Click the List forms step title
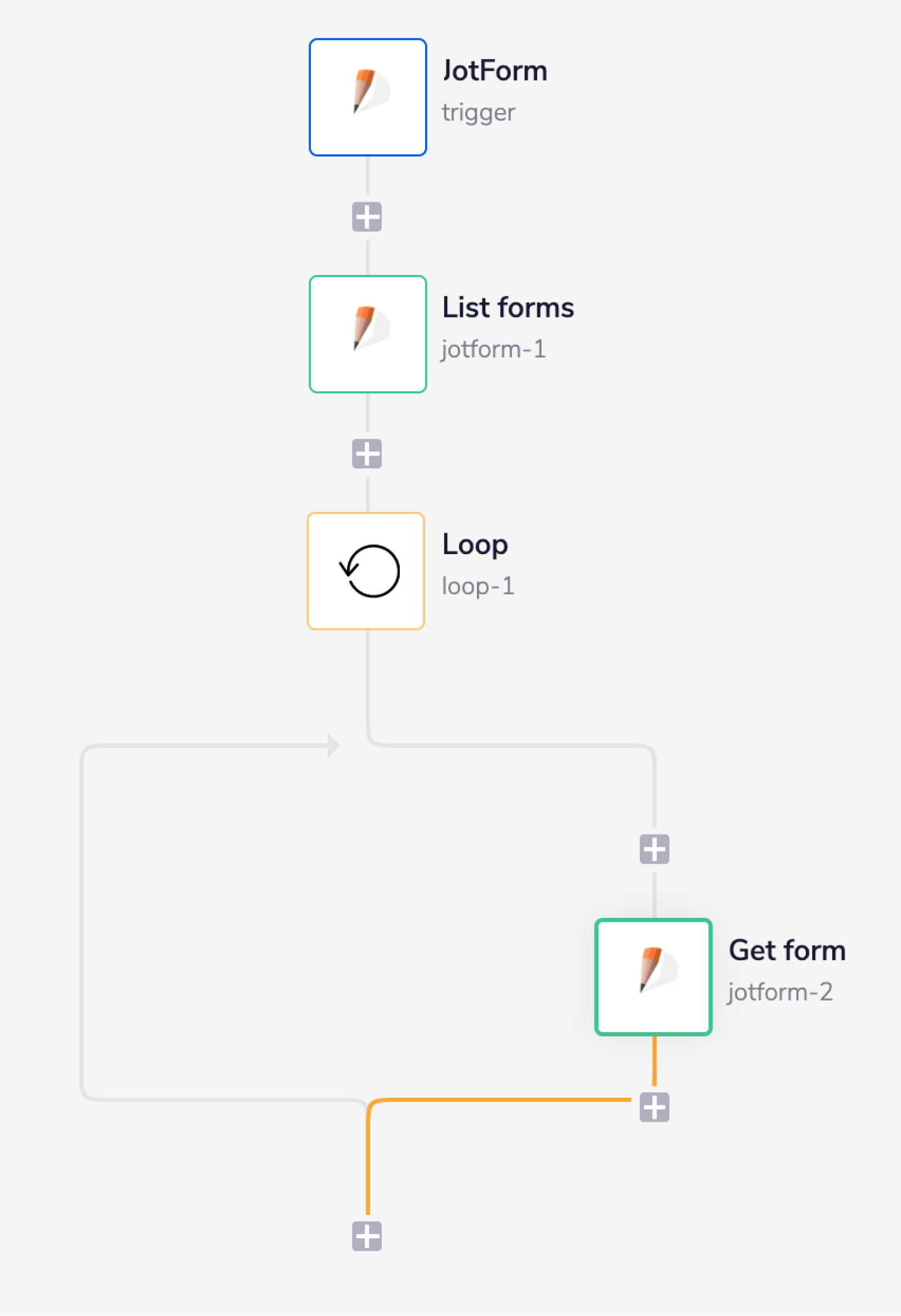Viewport: 901px width, 1316px height. coord(508,307)
